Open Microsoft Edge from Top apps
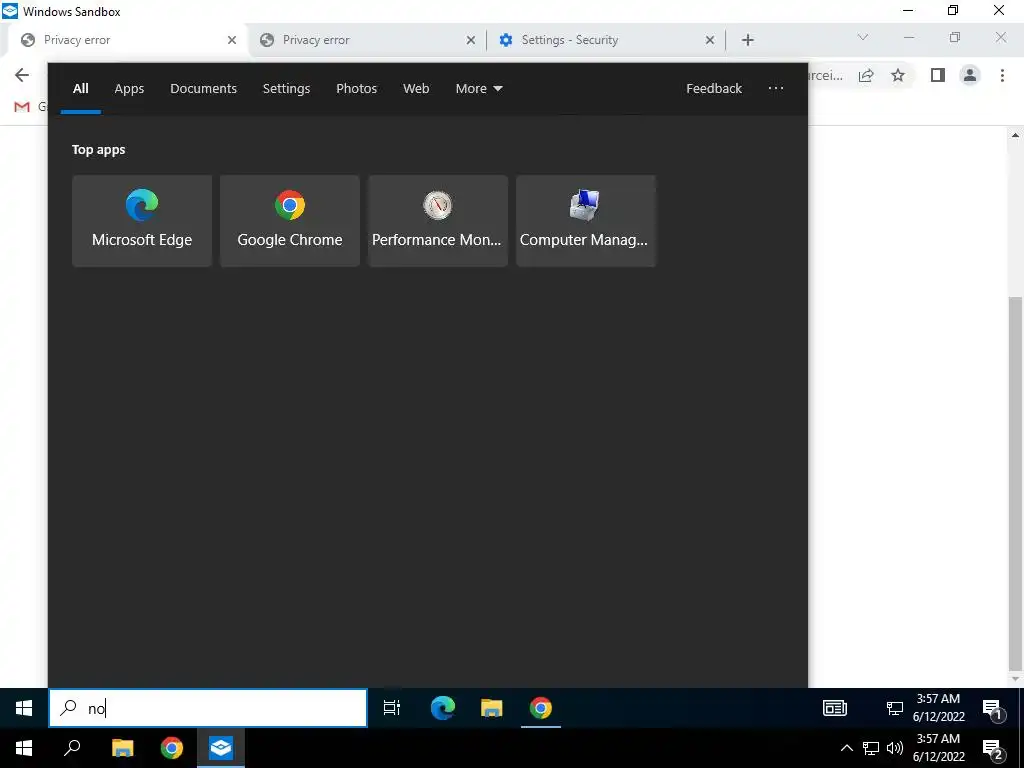The image size is (1024, 768). pos(142,220)
